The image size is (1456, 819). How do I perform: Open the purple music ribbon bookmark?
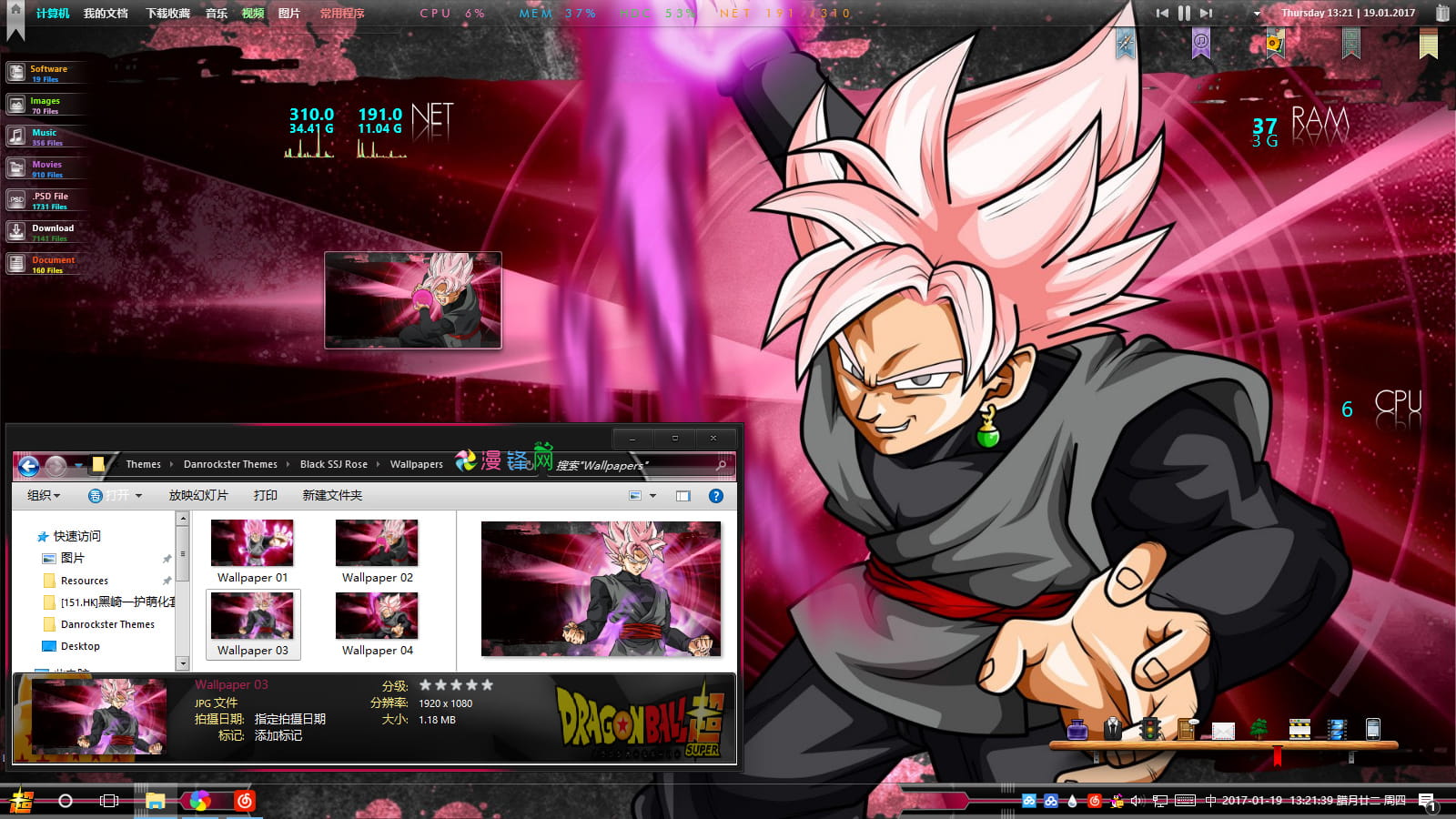[x=1201, y=42]
